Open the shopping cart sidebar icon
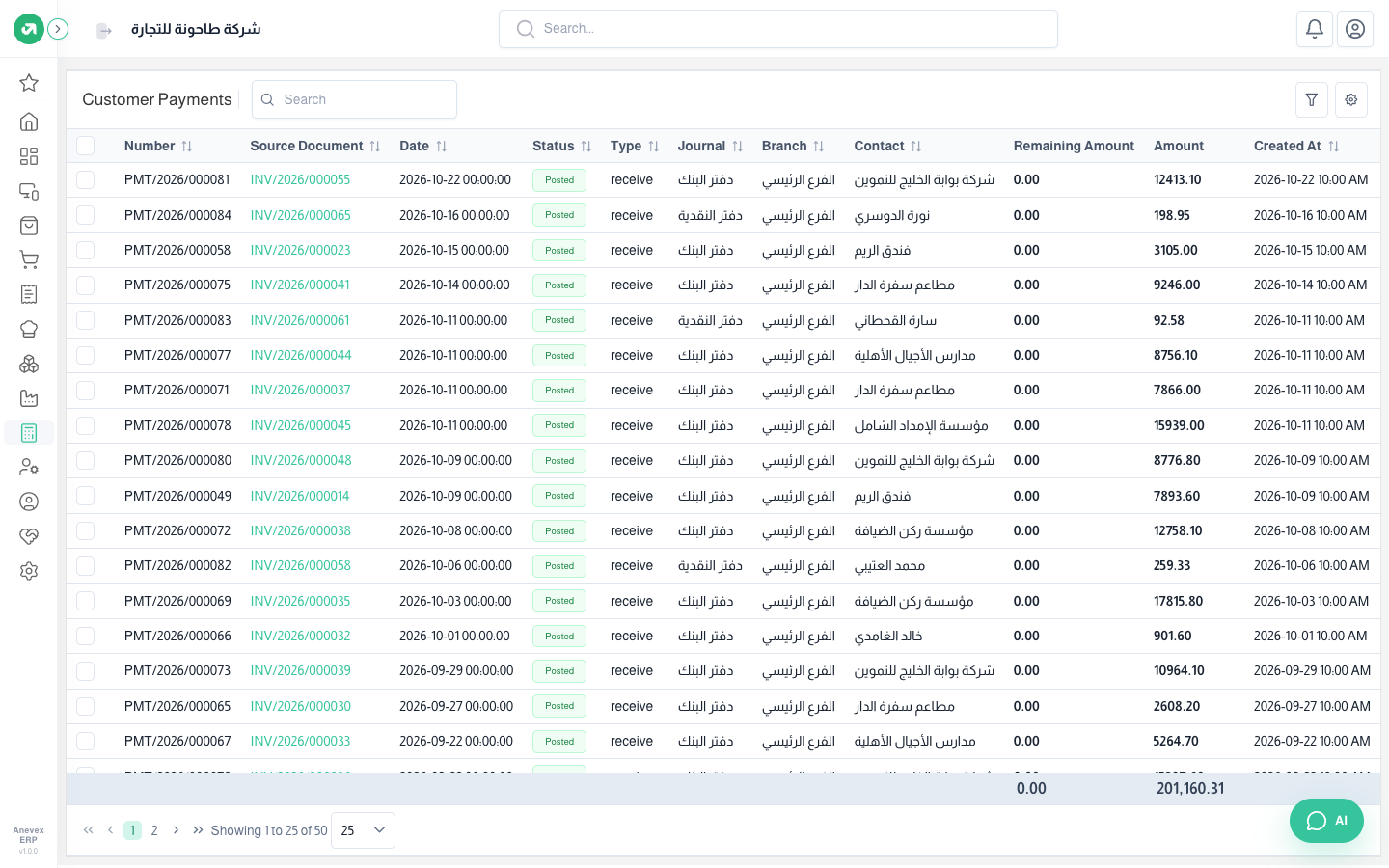1389x868 pixels. tap(29, 259)
